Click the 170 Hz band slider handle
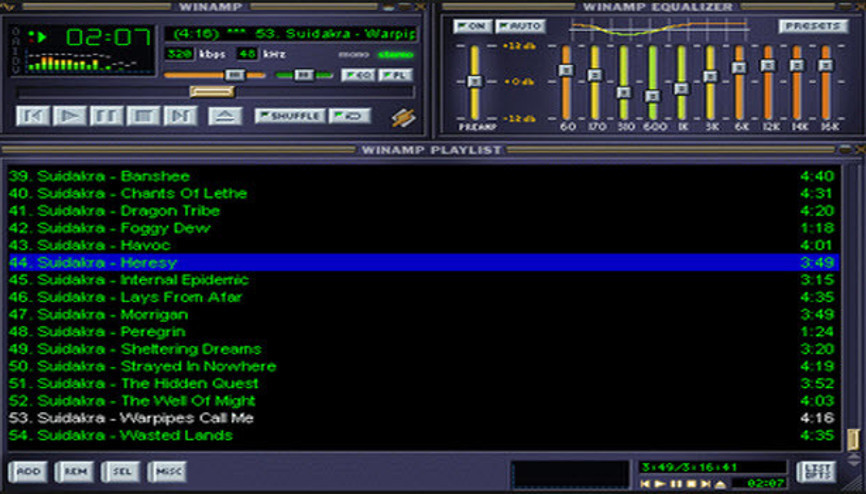Viewport: 866px width, 494px height. pyautogui.click(x=595, y=75)
